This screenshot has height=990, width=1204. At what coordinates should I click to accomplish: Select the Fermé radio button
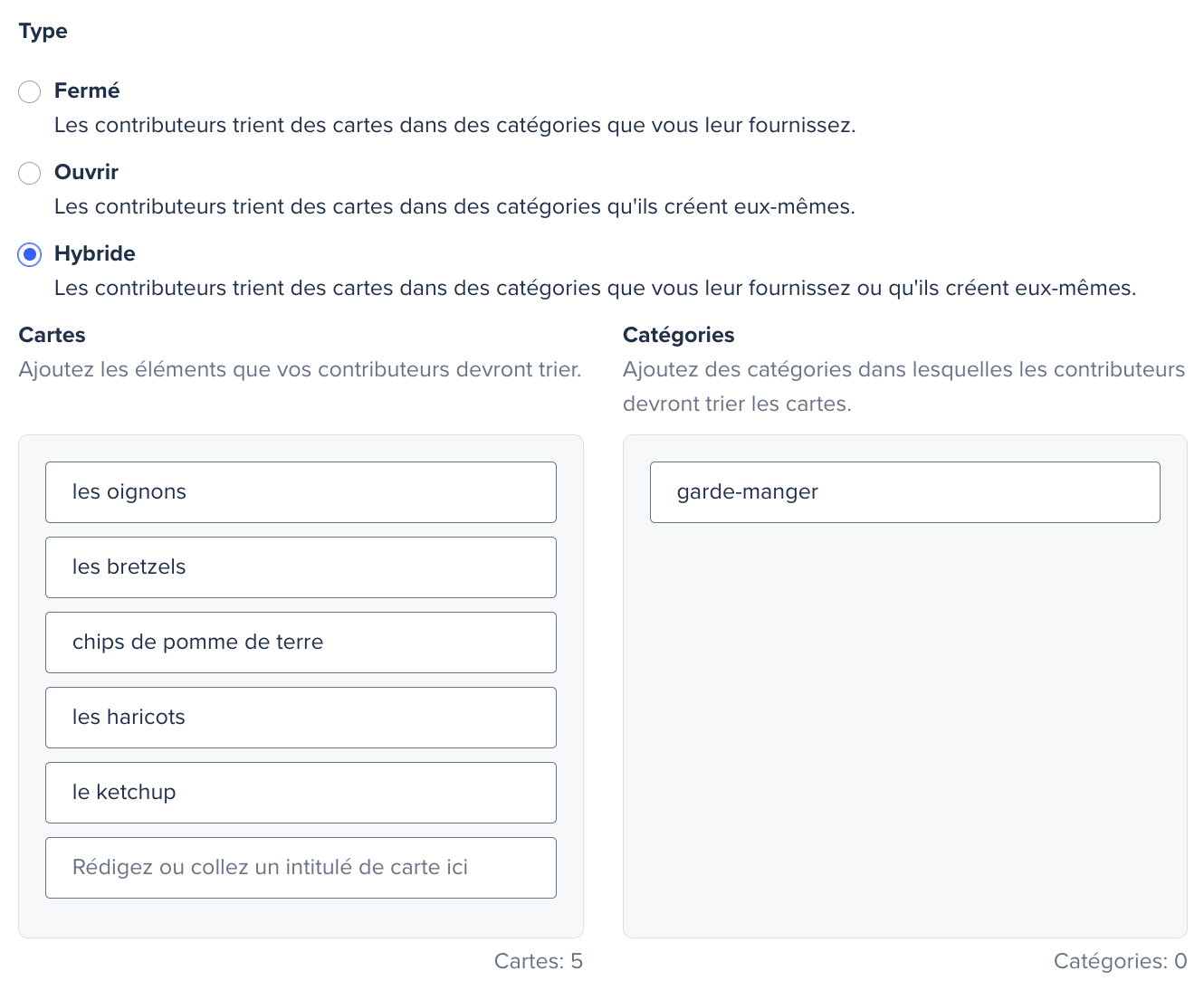coord(30,91)
